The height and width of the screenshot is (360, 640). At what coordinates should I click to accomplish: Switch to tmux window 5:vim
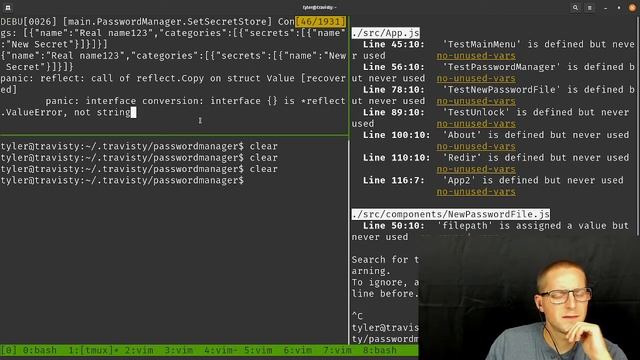click(x=258, y=350)
